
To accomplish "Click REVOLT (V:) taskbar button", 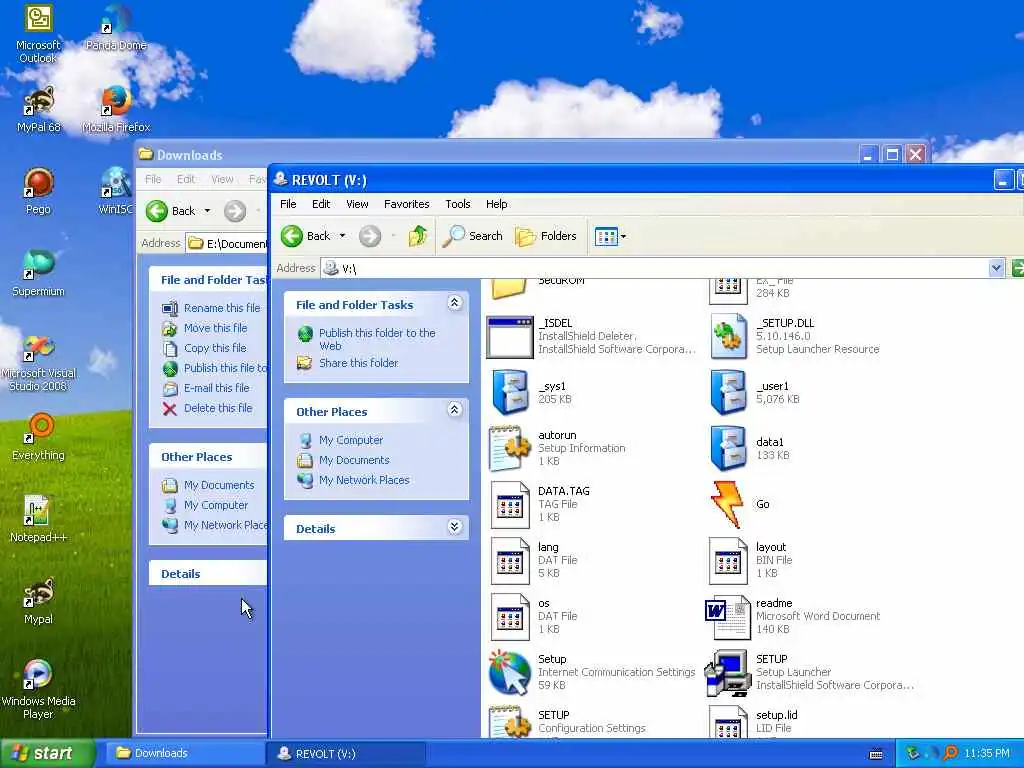I will [x=345, y=753].
